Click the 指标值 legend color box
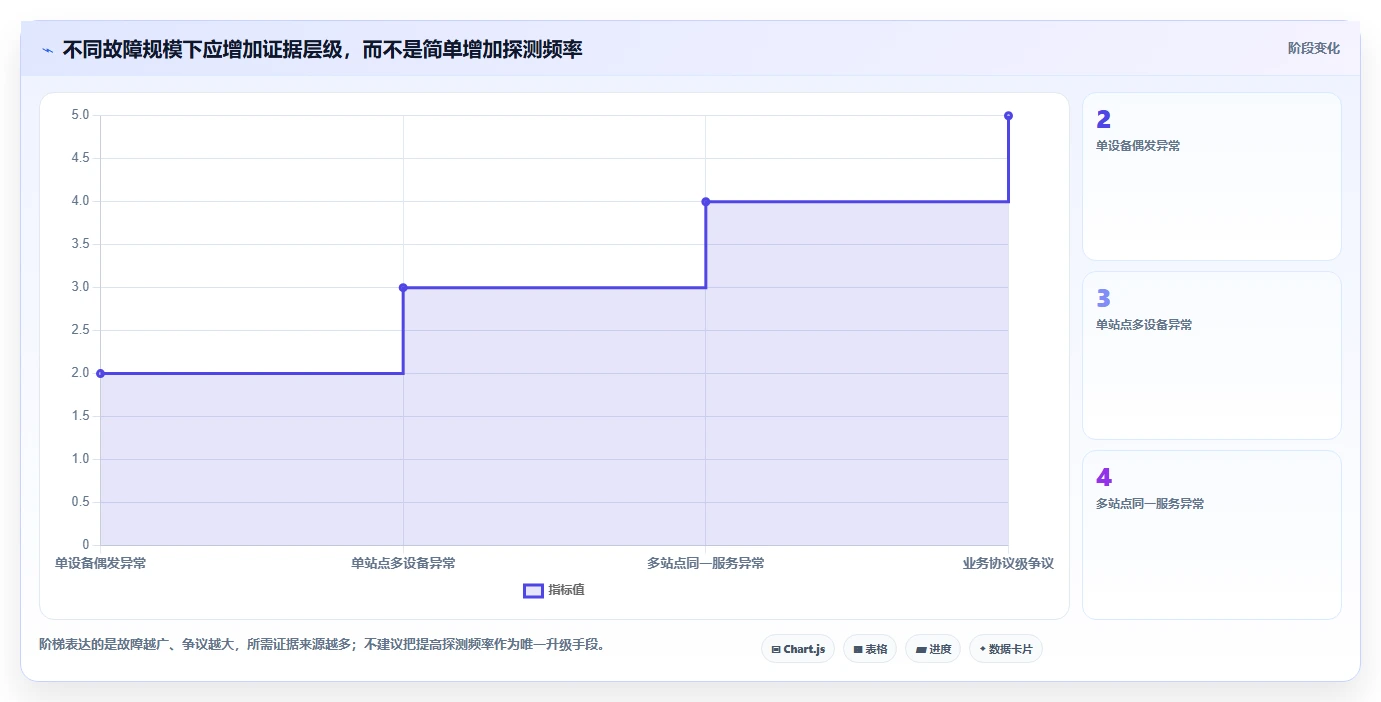1381x702 pixels. (533, 590)
